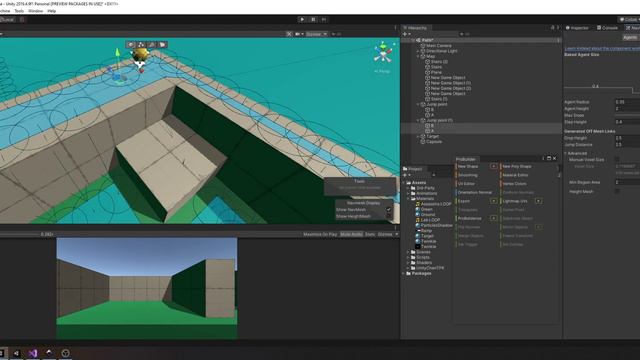Screen dimensions: 640x360
Task: Open the Window menu in the menu bar
Action: click(36, 11)
